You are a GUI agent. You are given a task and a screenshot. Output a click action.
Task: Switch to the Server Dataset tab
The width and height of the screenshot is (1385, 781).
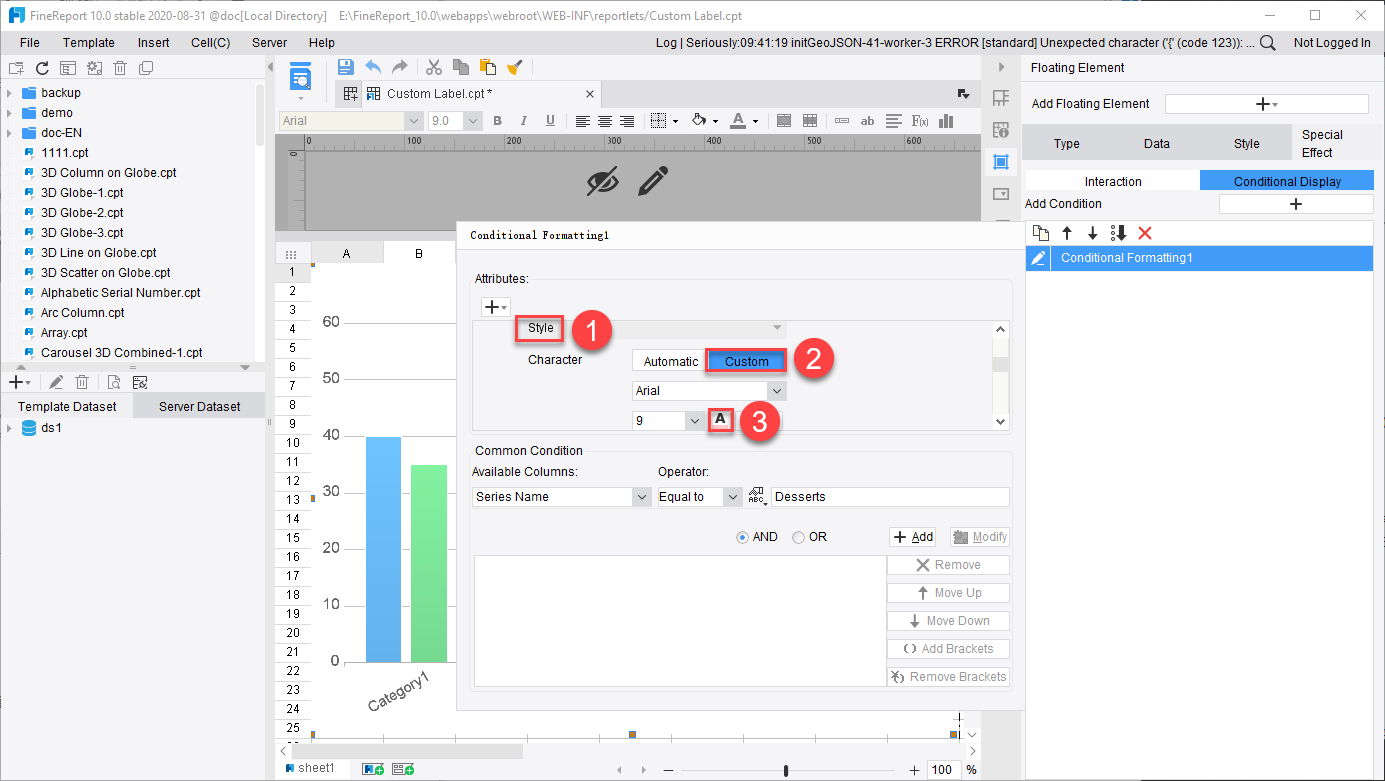(x=198, y=405)
